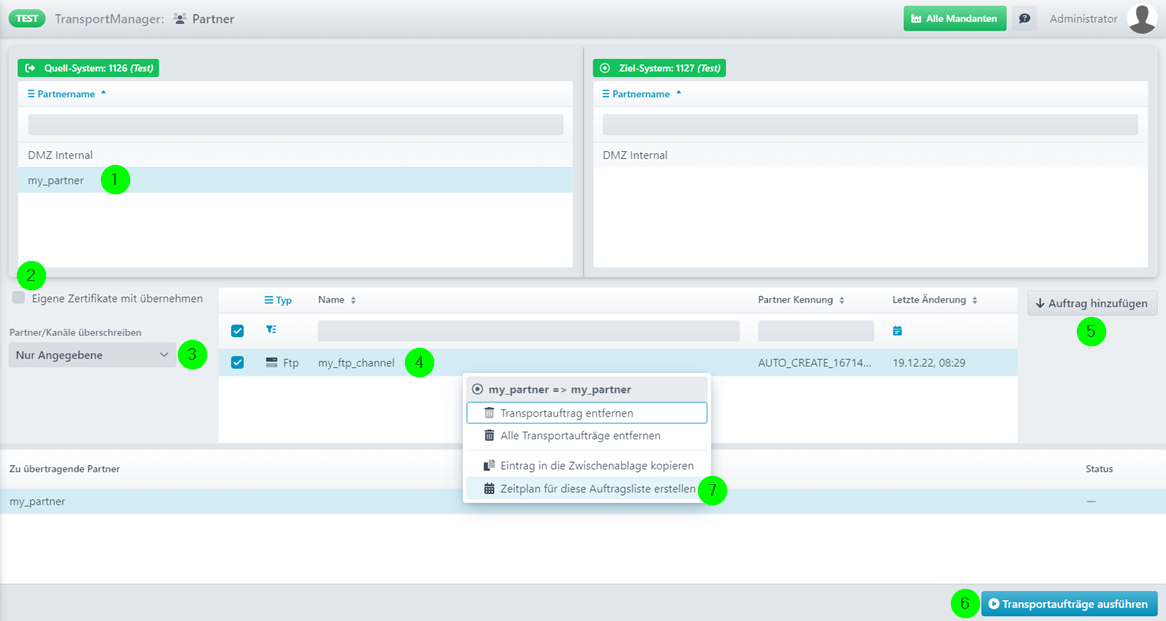Click the Zu übertragende Partner header
The image size is (1166, 621).
click(65, 469)
